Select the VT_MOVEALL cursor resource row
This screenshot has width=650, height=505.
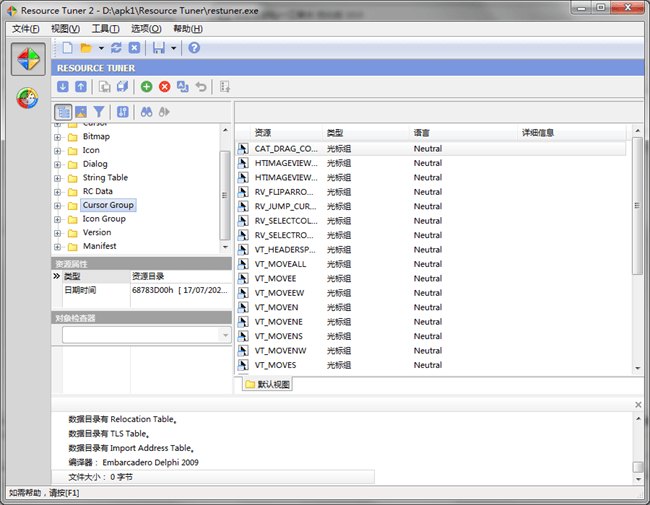281,264
